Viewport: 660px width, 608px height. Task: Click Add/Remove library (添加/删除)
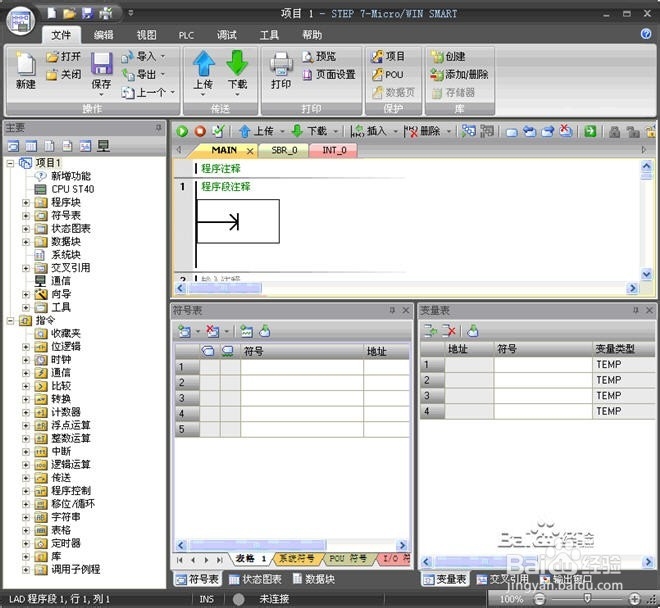click(x=459, y=75)
